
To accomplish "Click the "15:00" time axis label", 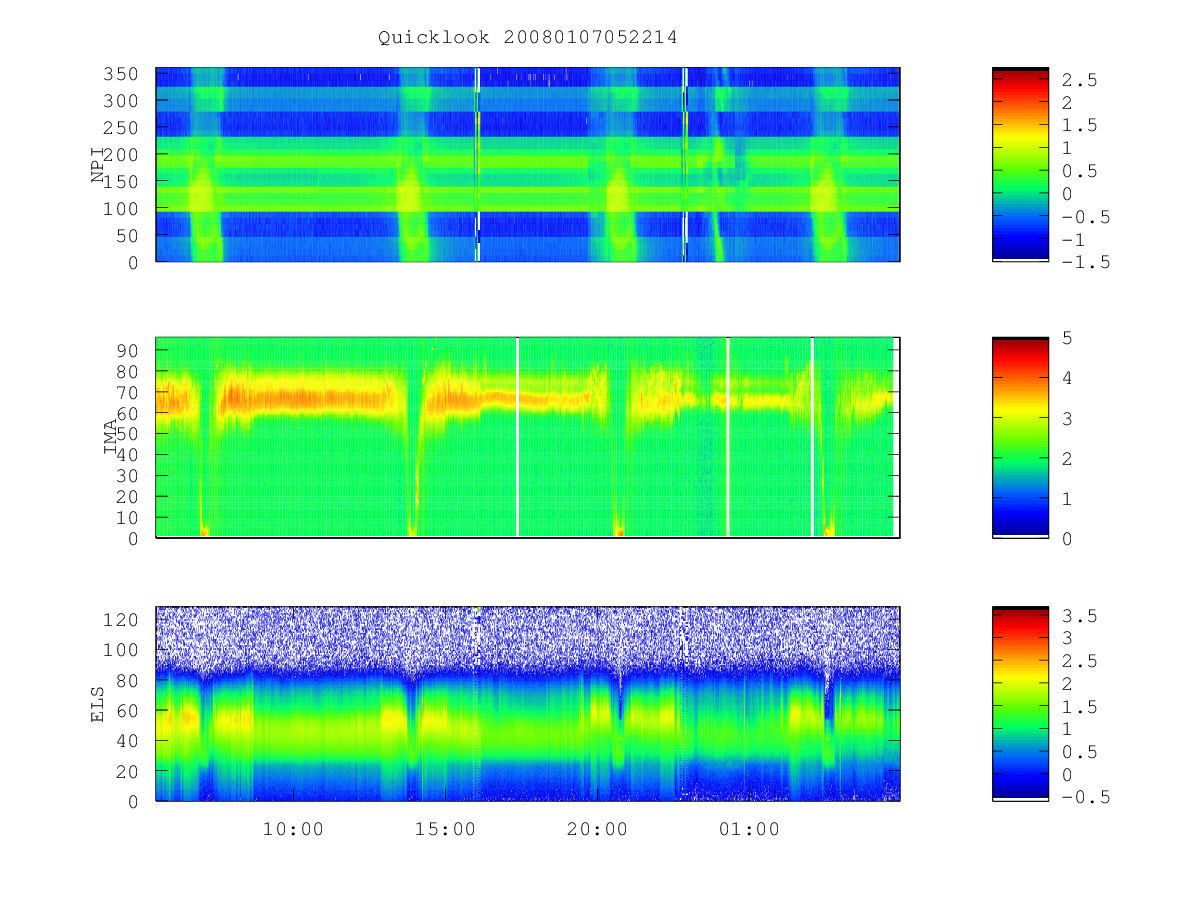I will pyautogui.click(x=445, y=830).
